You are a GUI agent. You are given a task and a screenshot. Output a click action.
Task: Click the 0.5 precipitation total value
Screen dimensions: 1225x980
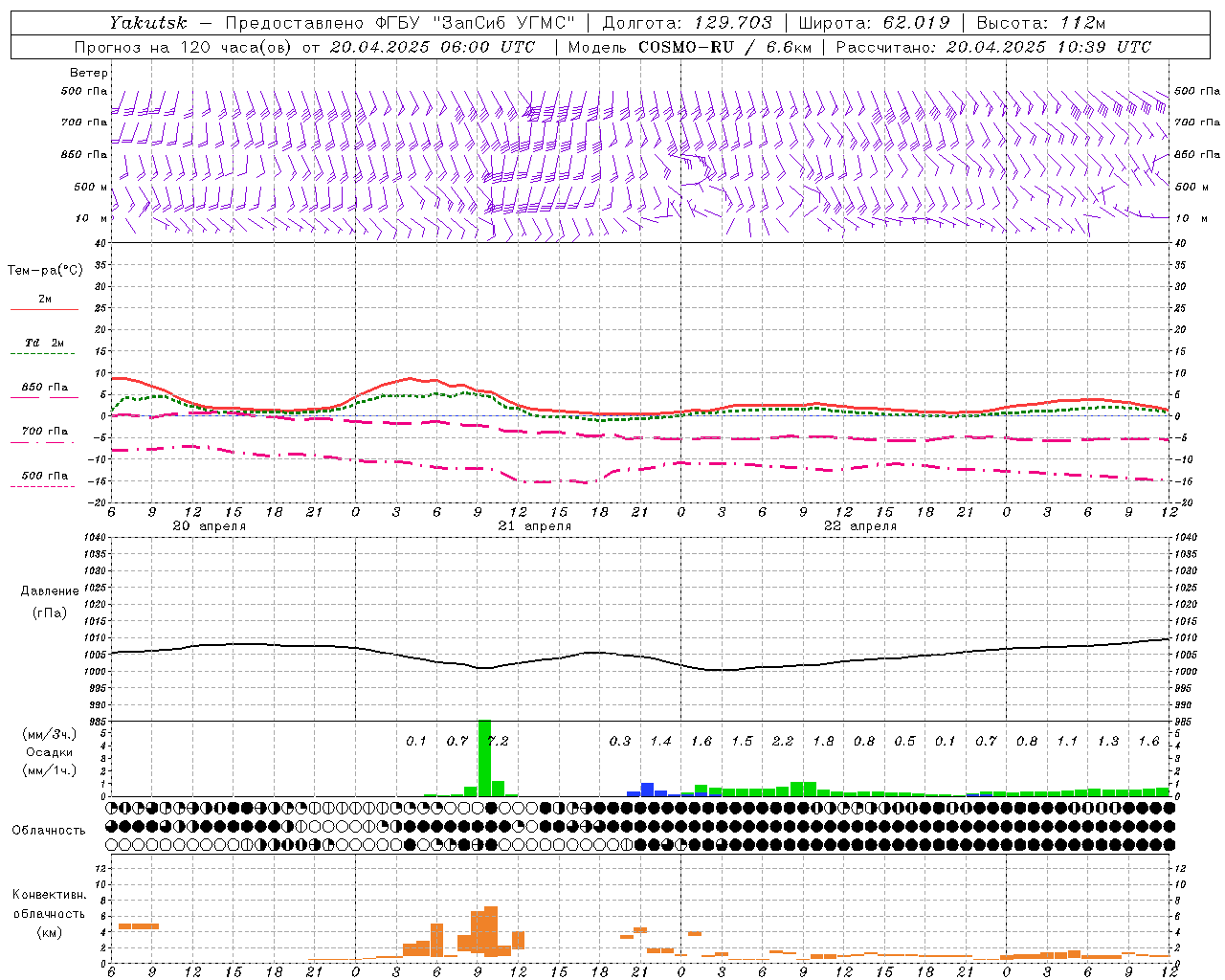[x=904, y=741]
